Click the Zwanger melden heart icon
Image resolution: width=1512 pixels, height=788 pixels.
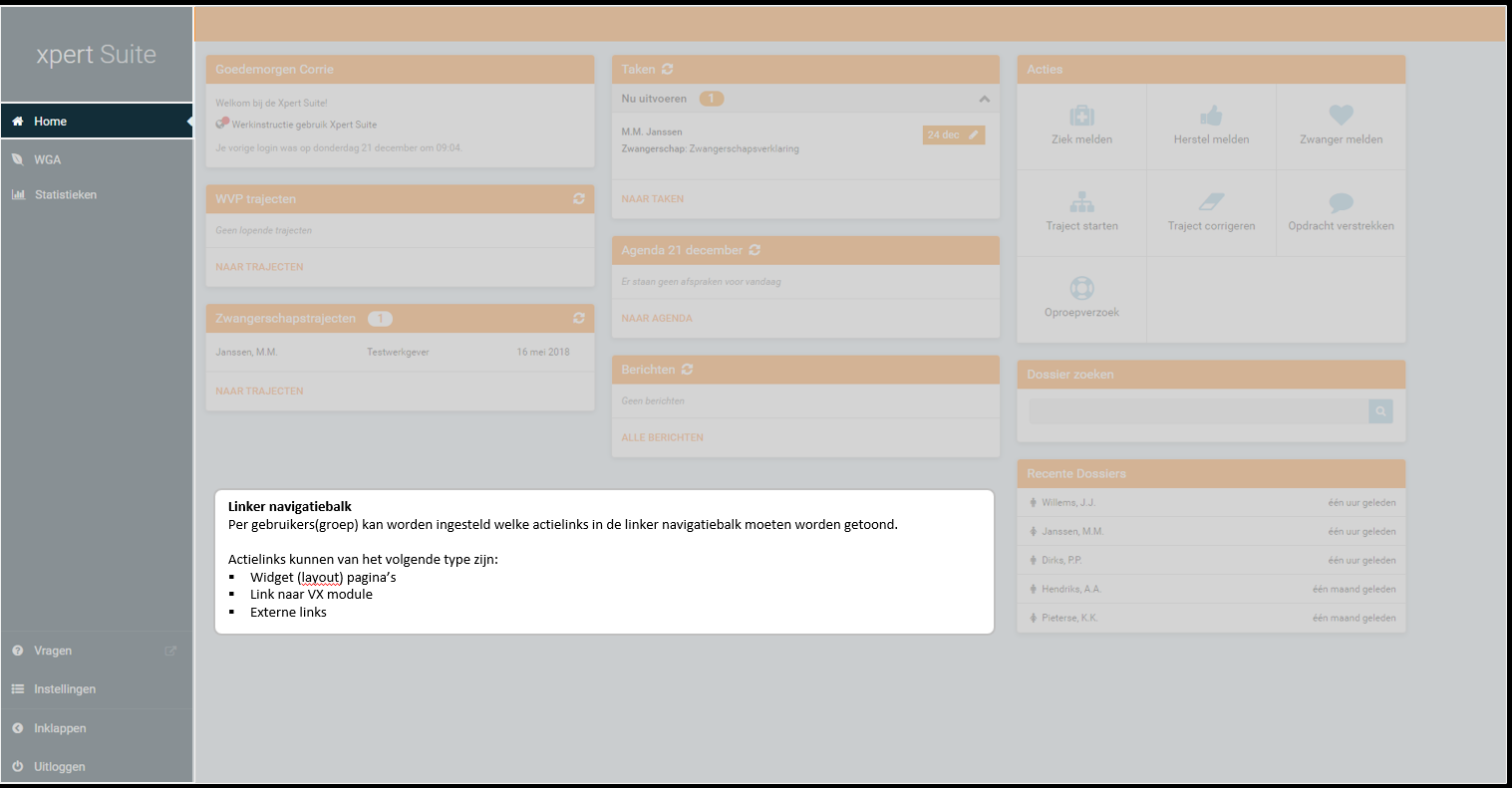pos(1341,116)
